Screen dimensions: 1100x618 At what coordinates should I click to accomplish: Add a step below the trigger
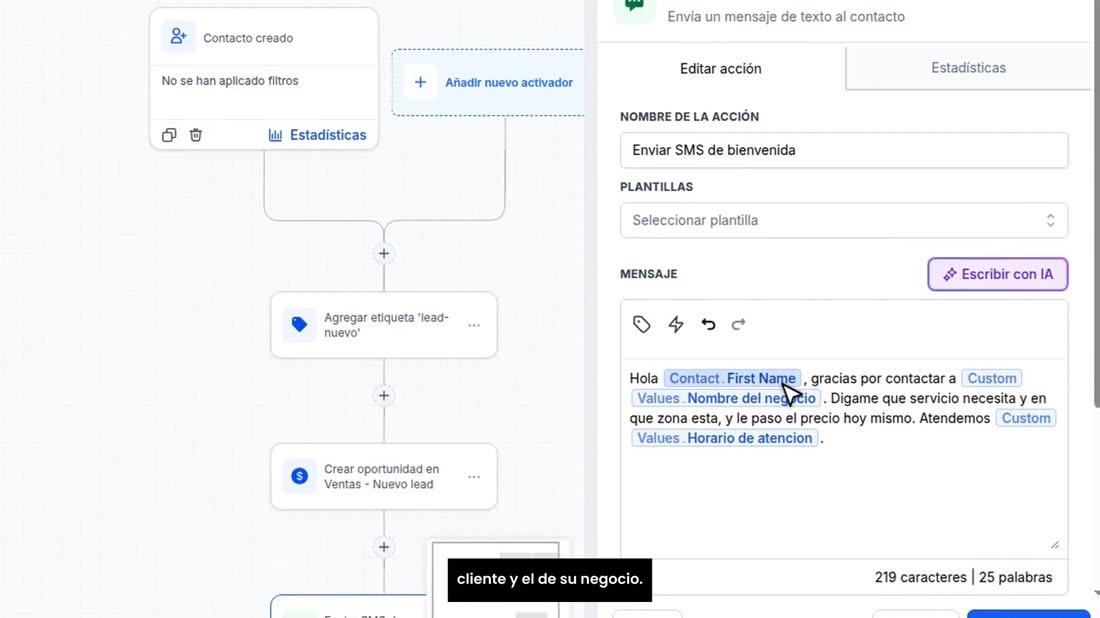tap(384, 253)
